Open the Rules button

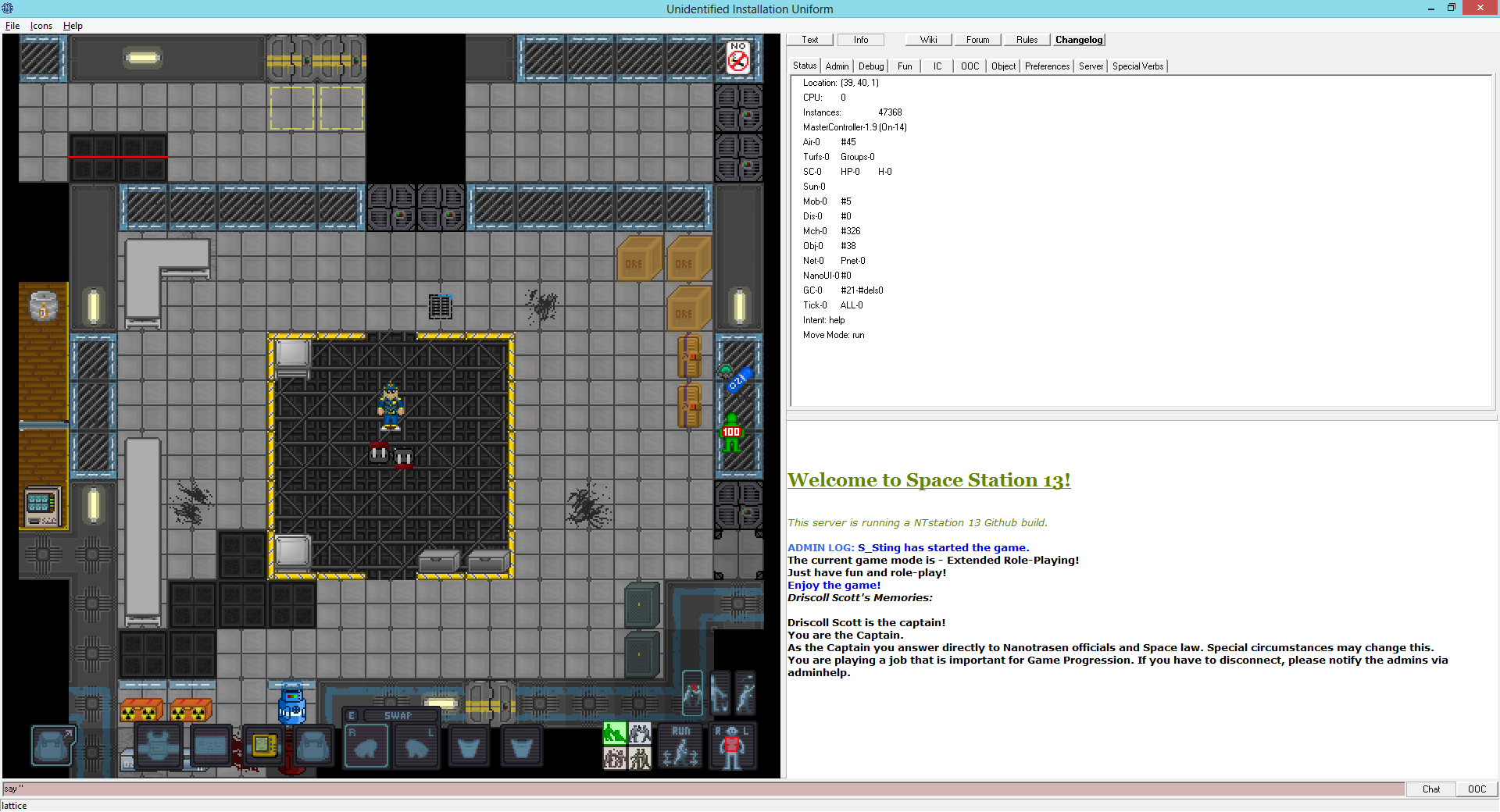point(1027,40)
